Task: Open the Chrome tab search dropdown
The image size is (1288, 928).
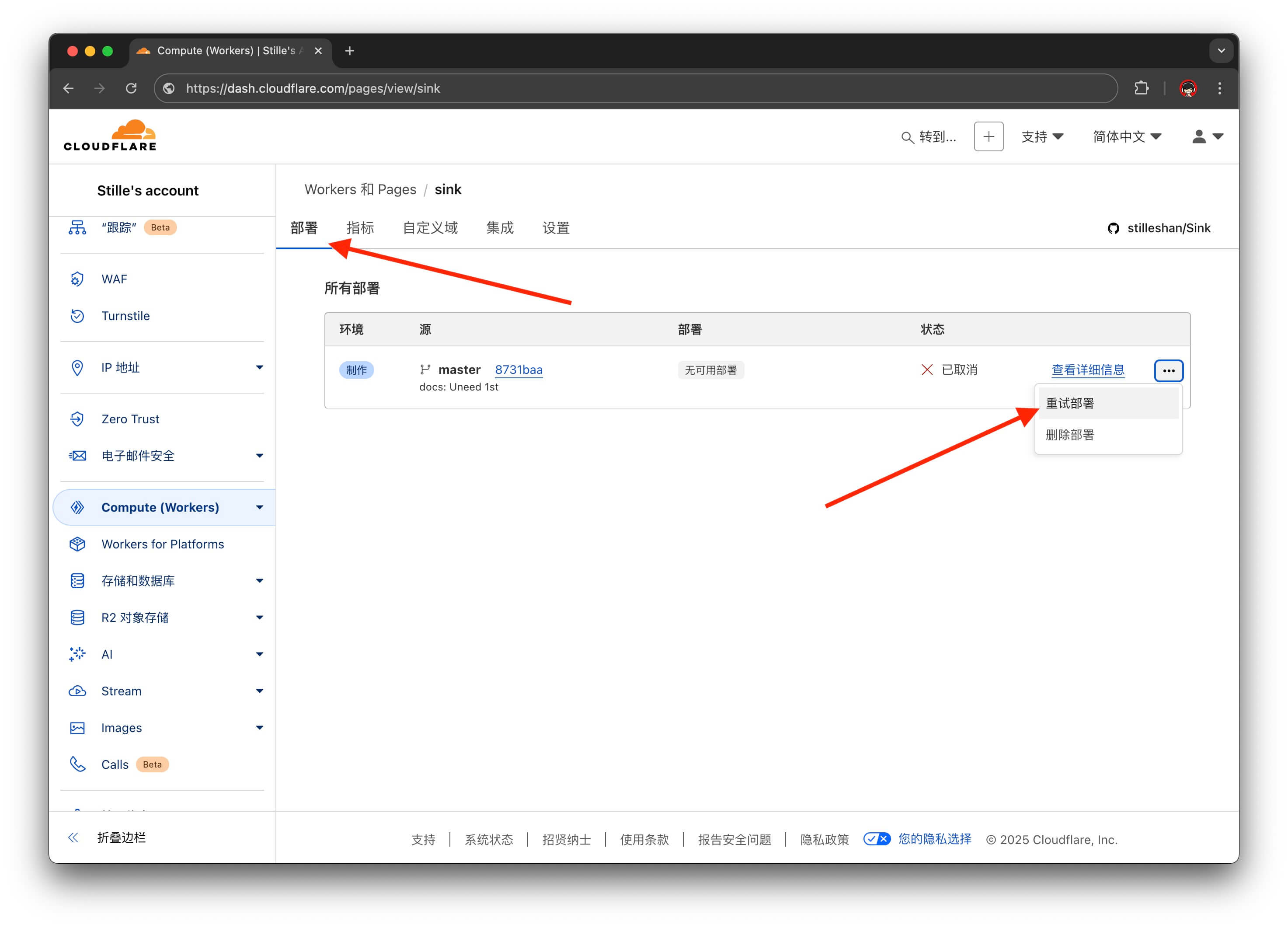Action: 1221,51
